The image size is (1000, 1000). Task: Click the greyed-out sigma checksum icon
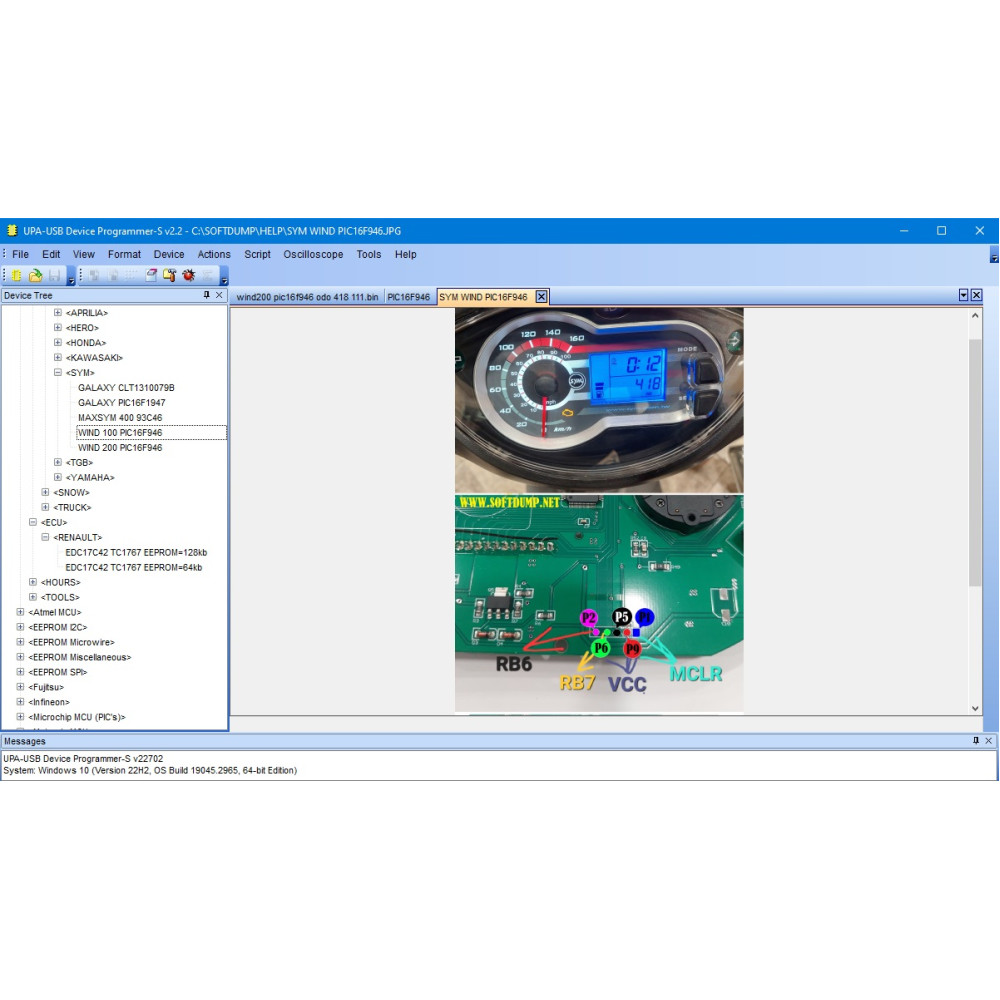208,276
